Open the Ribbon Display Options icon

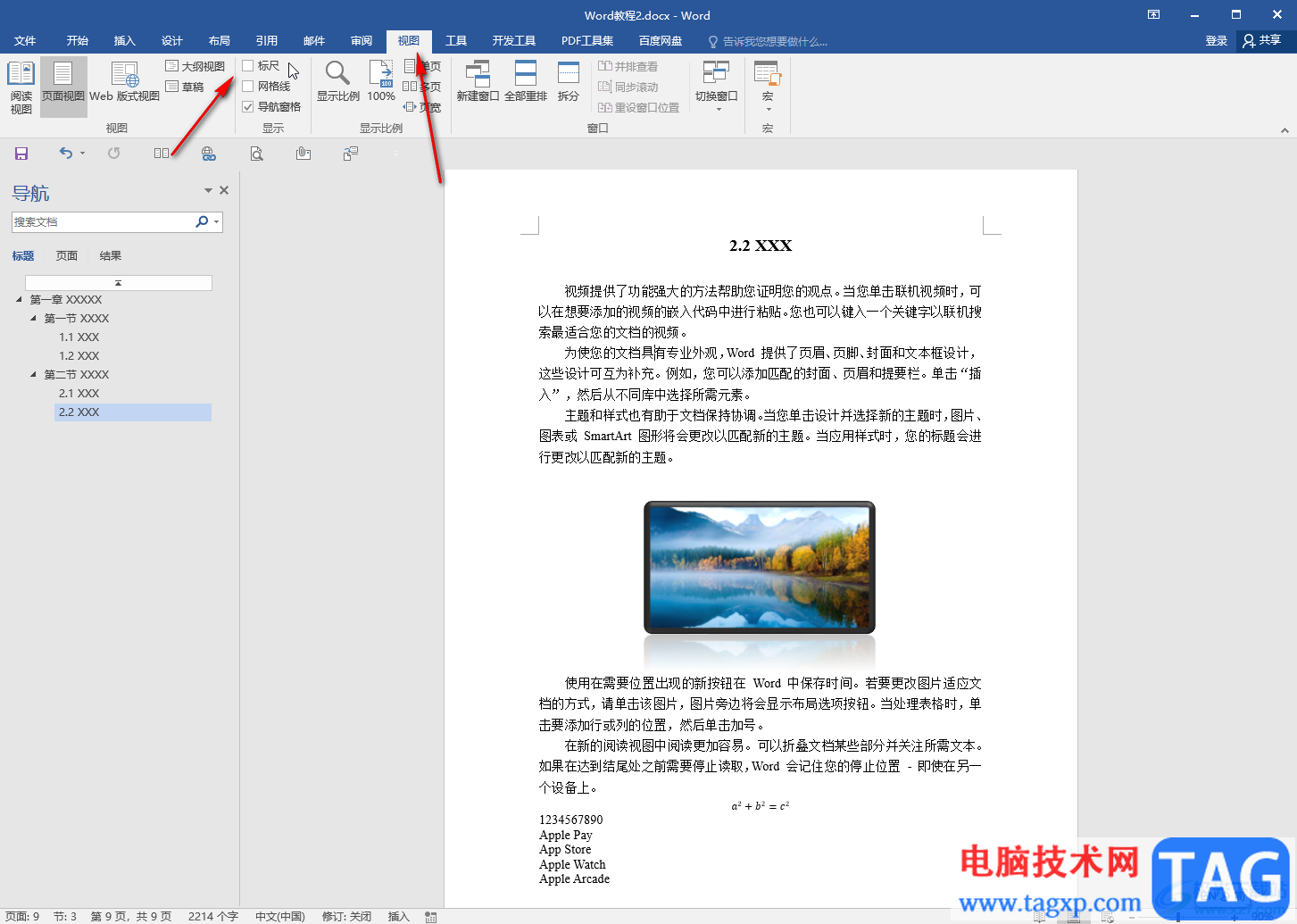pos(1154,15)
